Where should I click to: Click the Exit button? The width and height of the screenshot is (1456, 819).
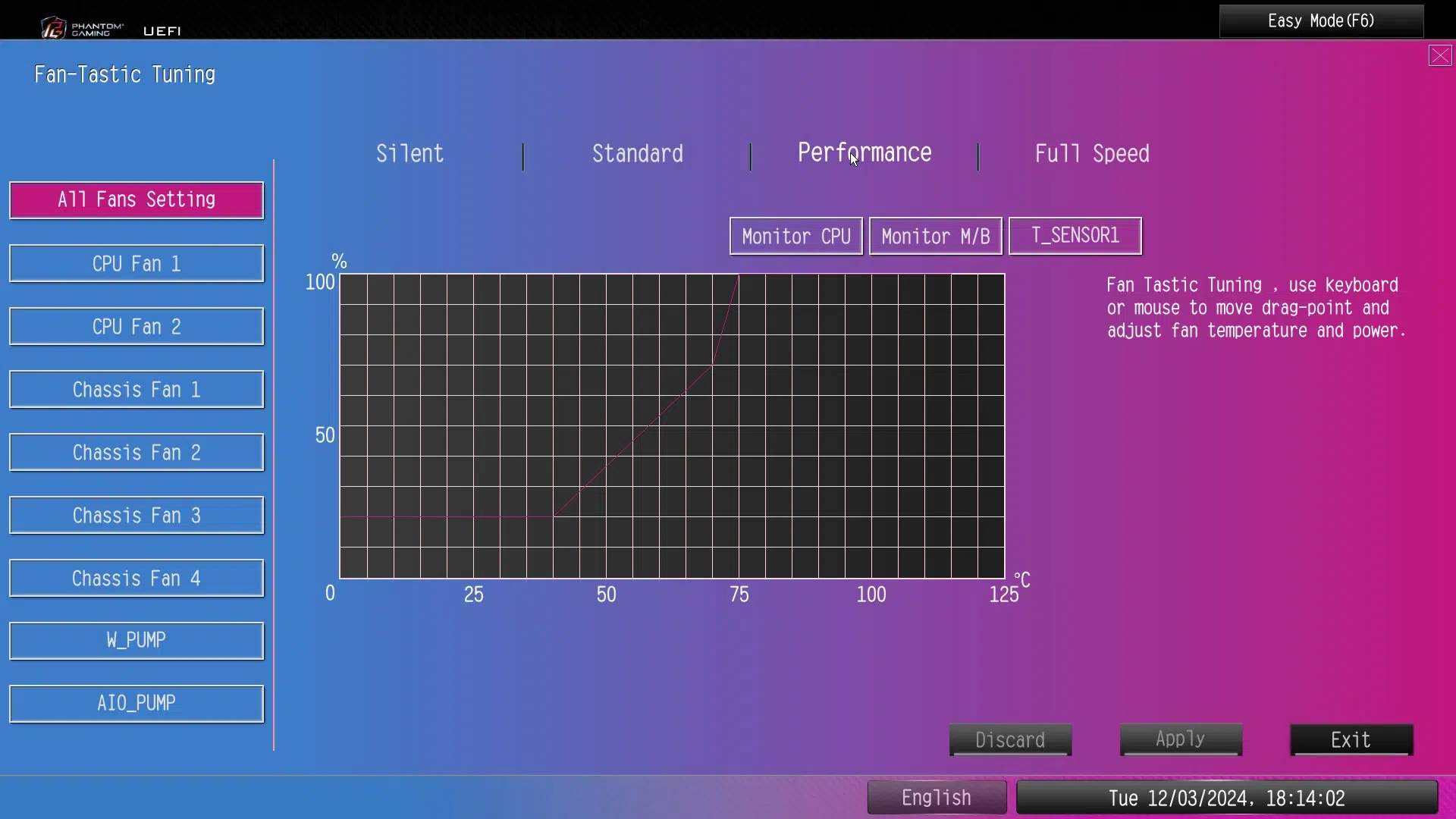click(x=1351, y=739)
